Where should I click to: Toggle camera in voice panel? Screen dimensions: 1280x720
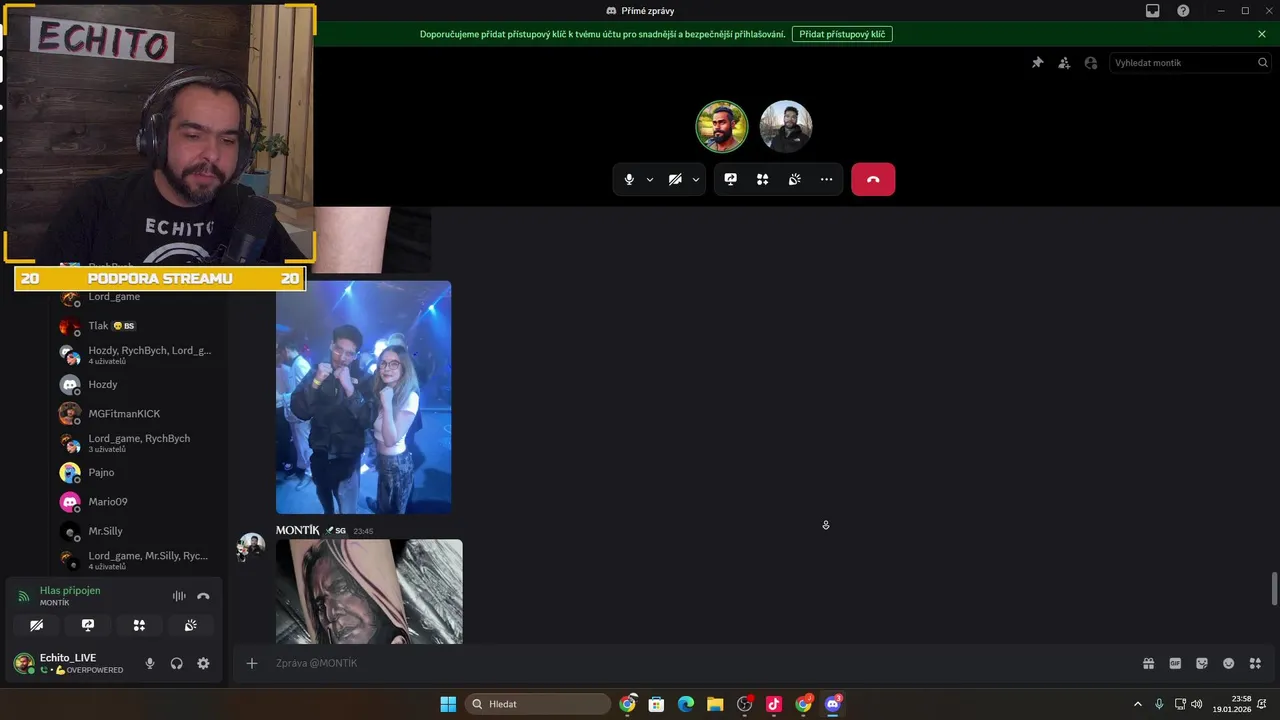[37, 625]
